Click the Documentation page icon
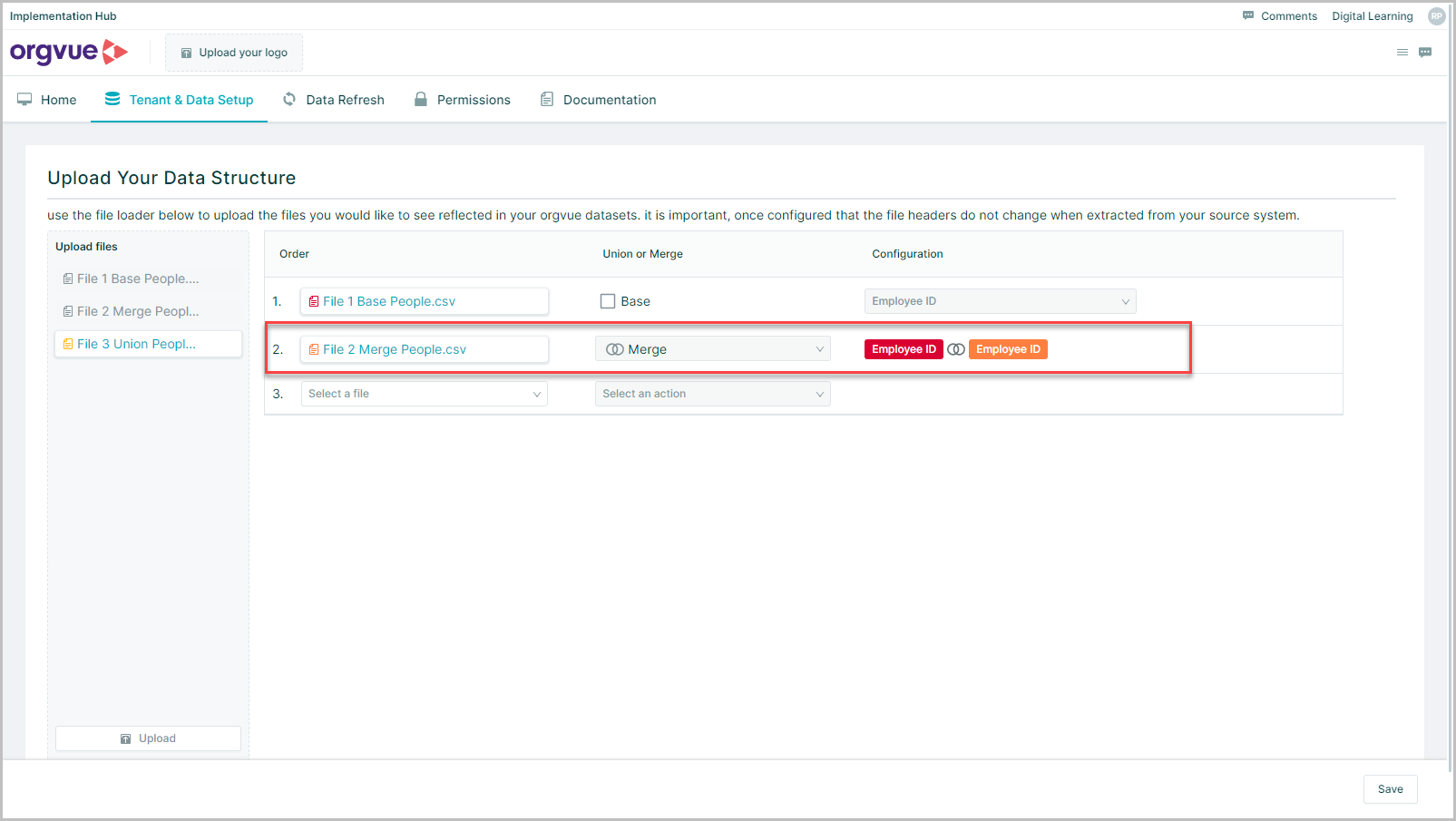This screenshot has width=1456, height=821. [x=547, y=99]
